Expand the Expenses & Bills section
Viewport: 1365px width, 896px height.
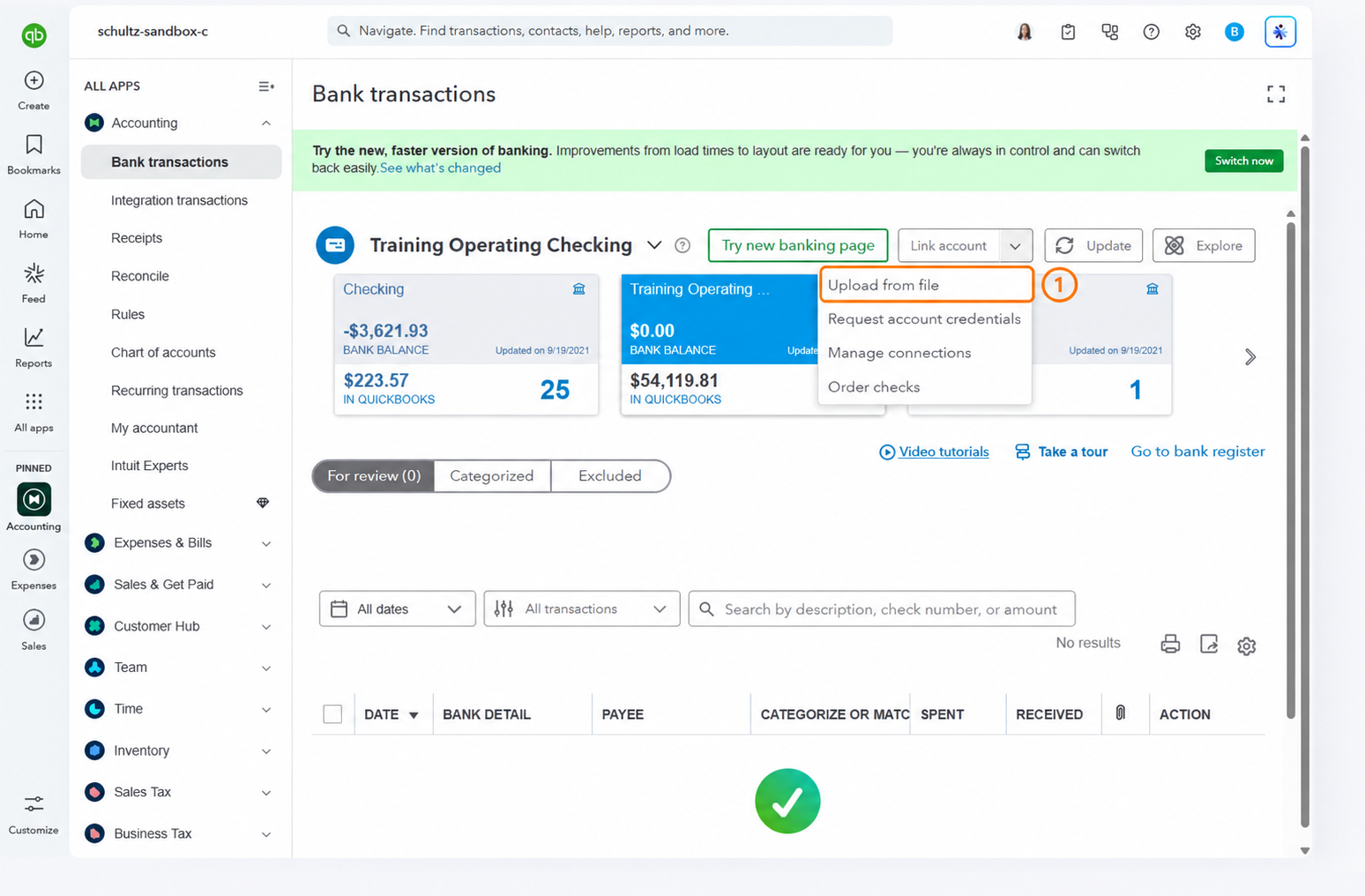click(265, 543)
